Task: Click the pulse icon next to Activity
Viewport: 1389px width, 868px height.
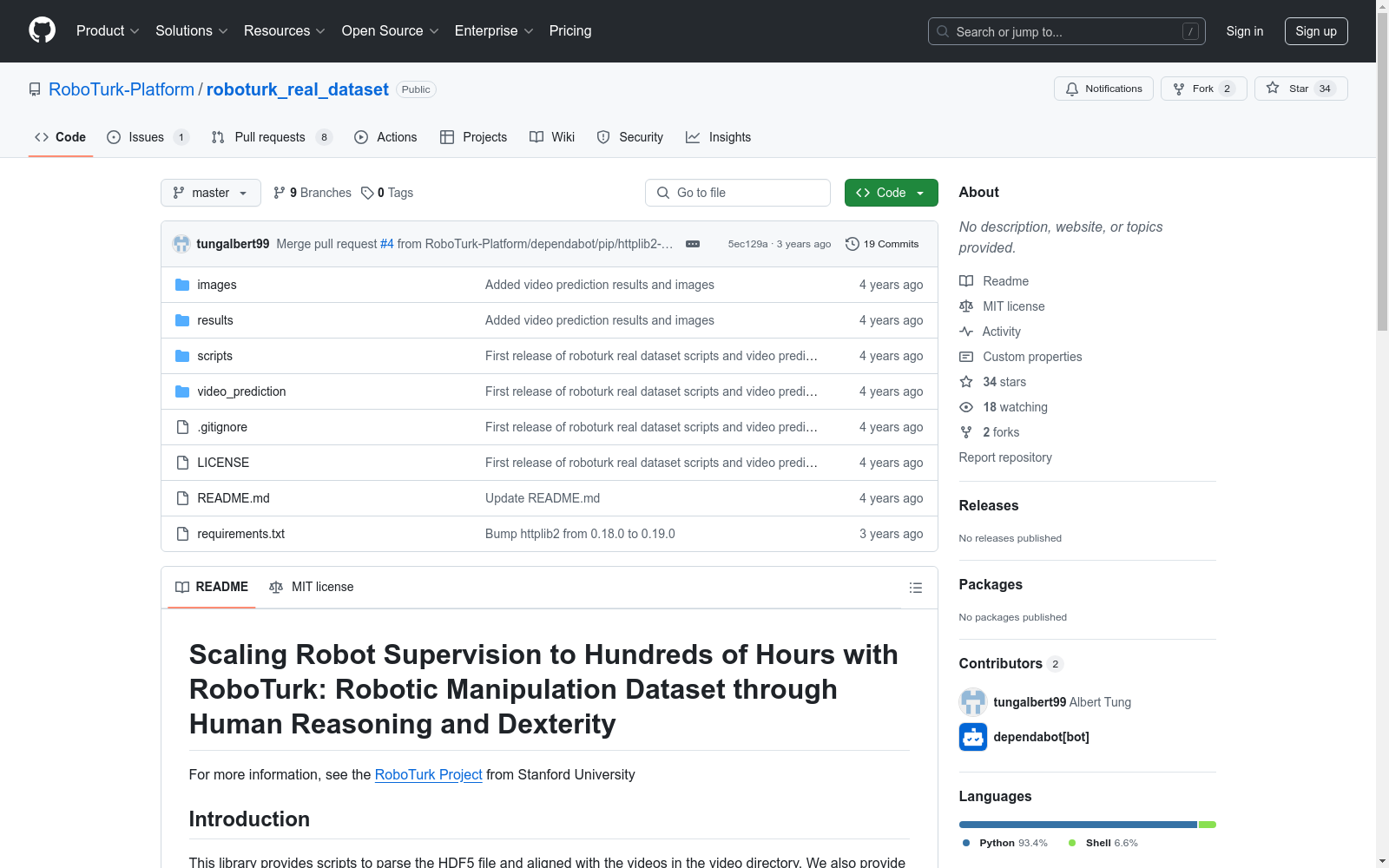Action: pos(966,332)
